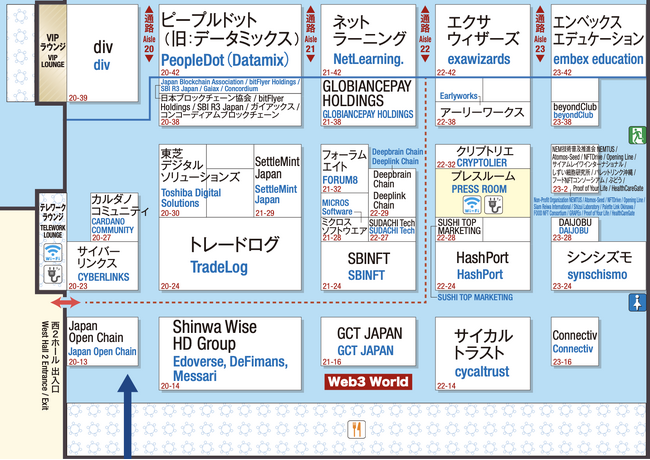Select the Japan Blockchain Association booth 20-38
Viewport: 650px width, 460px height.
click(230, 102)
